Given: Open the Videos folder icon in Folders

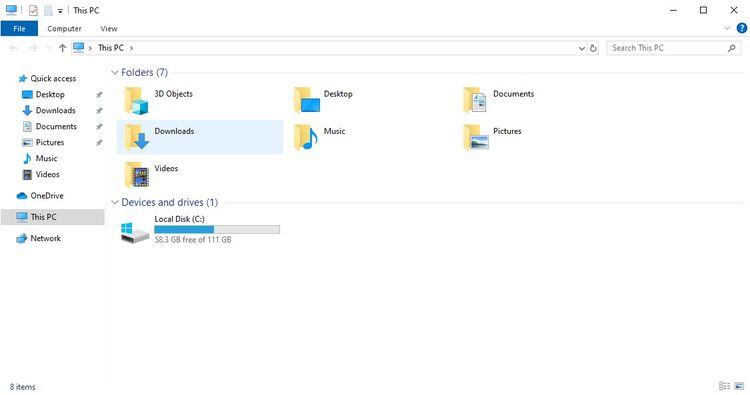Looking at the screenshot, I should point(137,175).
